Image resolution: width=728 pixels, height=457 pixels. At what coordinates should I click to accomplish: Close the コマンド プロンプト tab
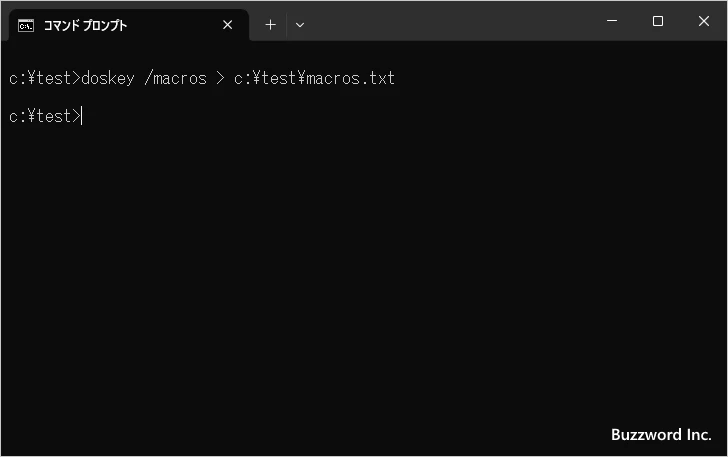228,25
